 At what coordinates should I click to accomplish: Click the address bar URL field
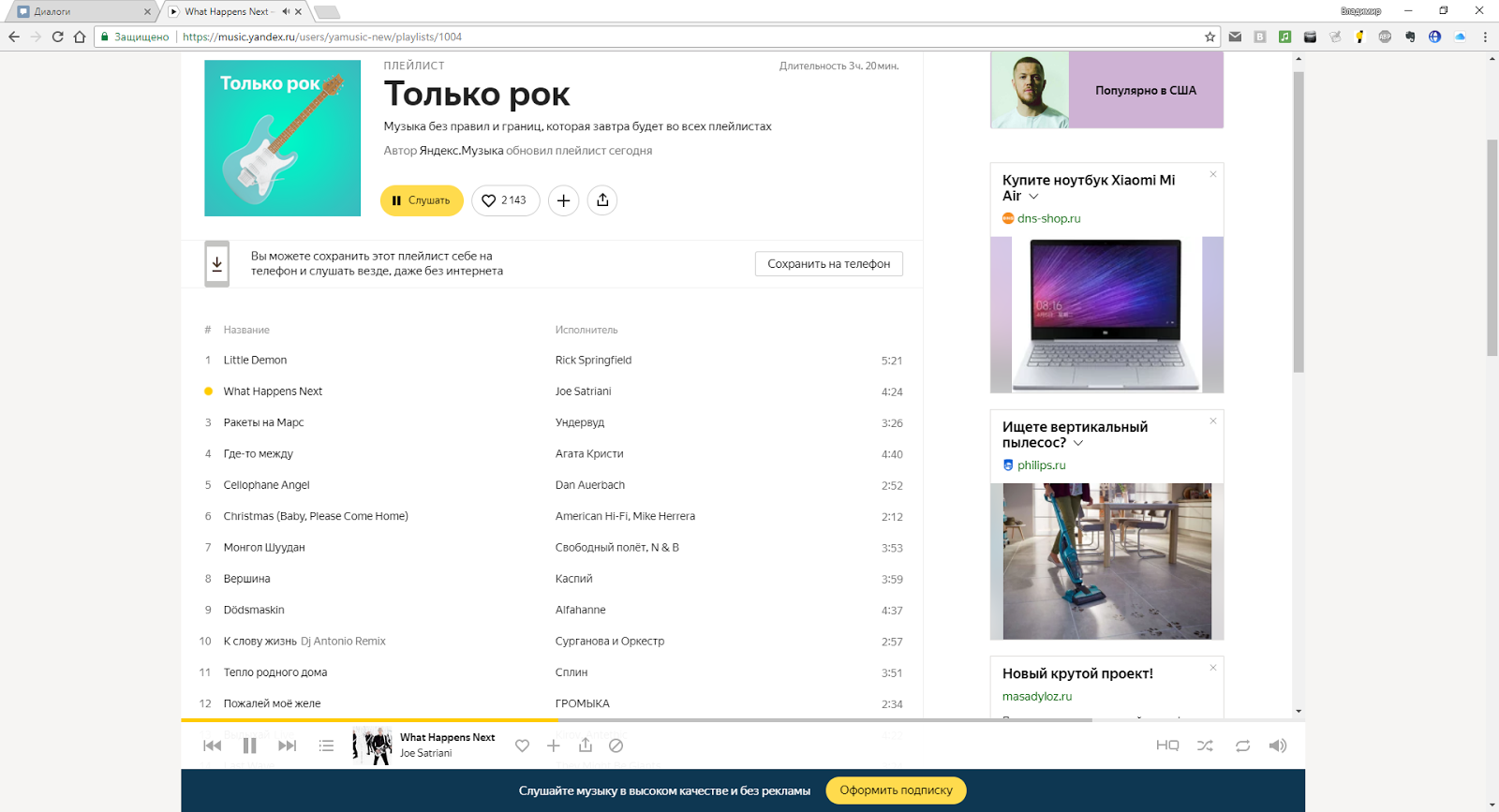coord(656,37)
